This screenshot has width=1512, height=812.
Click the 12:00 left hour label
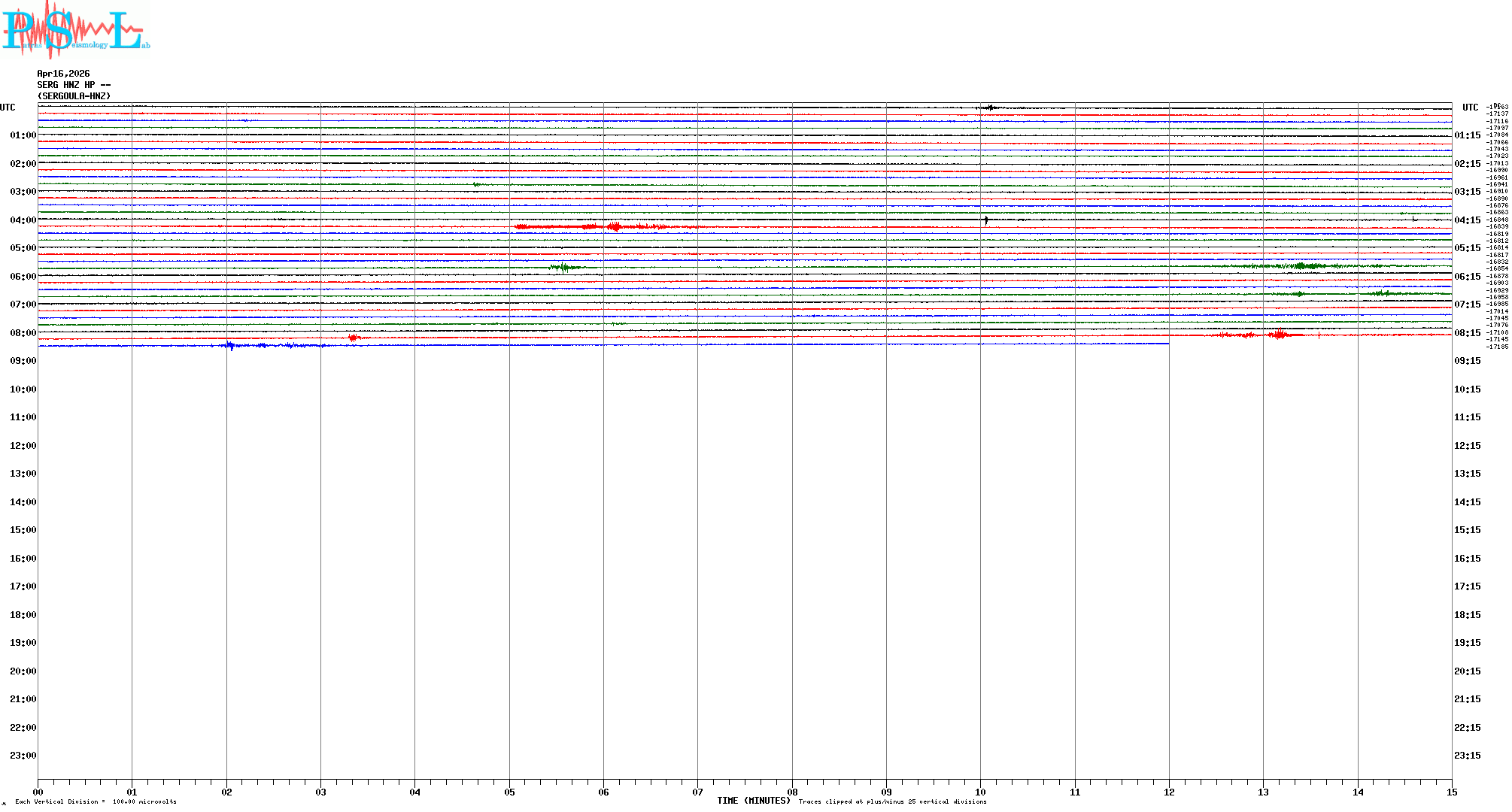click(23, 446)
